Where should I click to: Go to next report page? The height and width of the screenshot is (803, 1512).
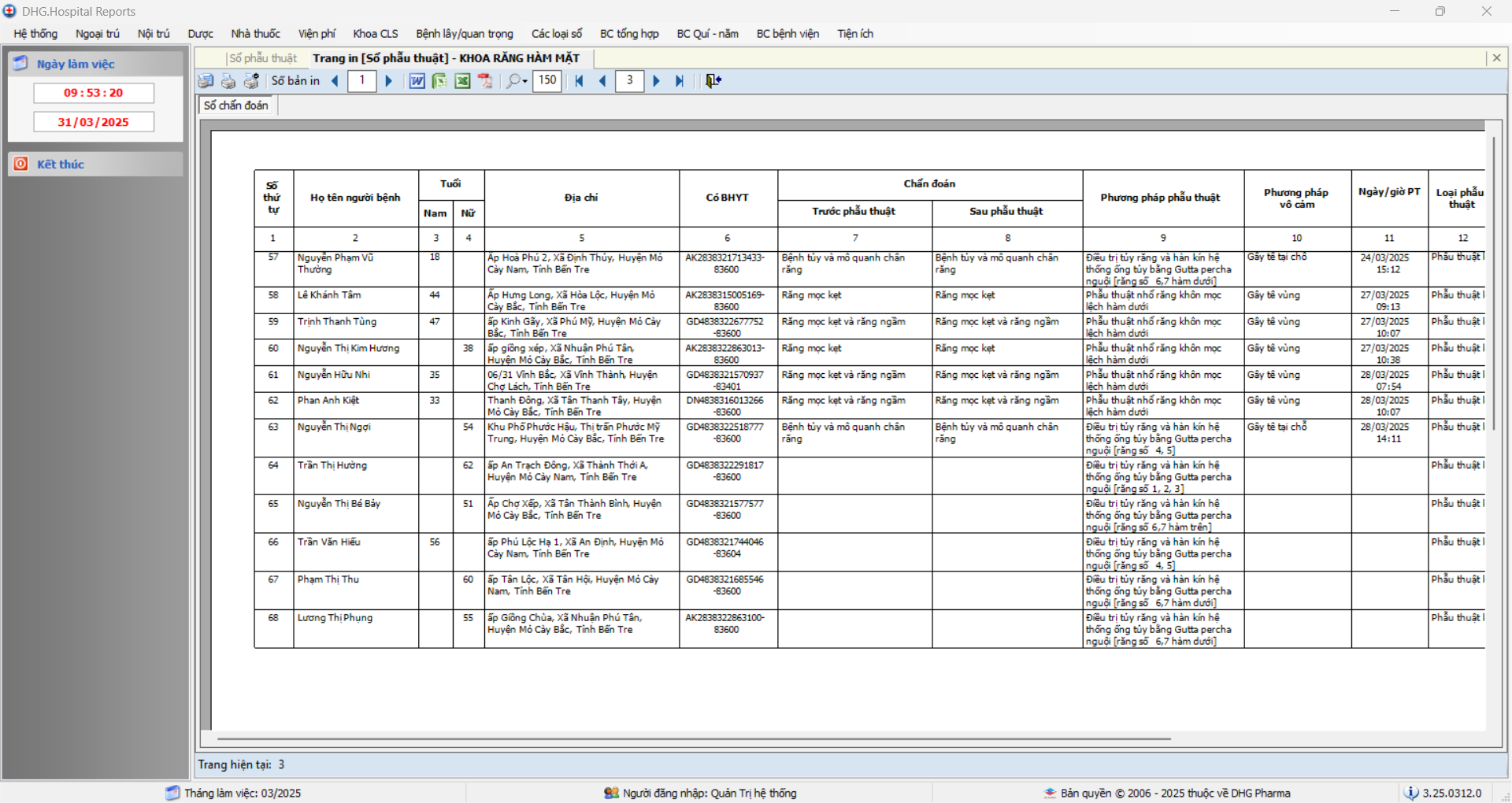tap(656, 81)
